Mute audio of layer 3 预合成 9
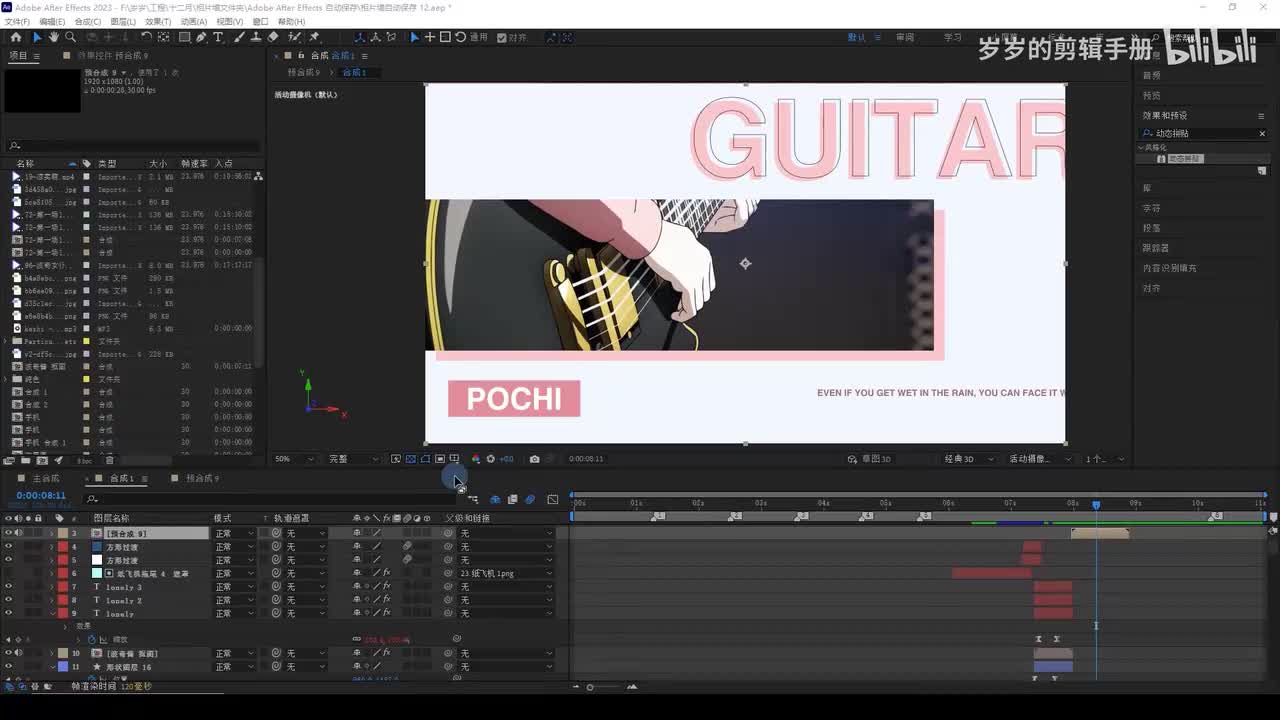The height and width of the screenshot is (720, 1280). [18, 533]
